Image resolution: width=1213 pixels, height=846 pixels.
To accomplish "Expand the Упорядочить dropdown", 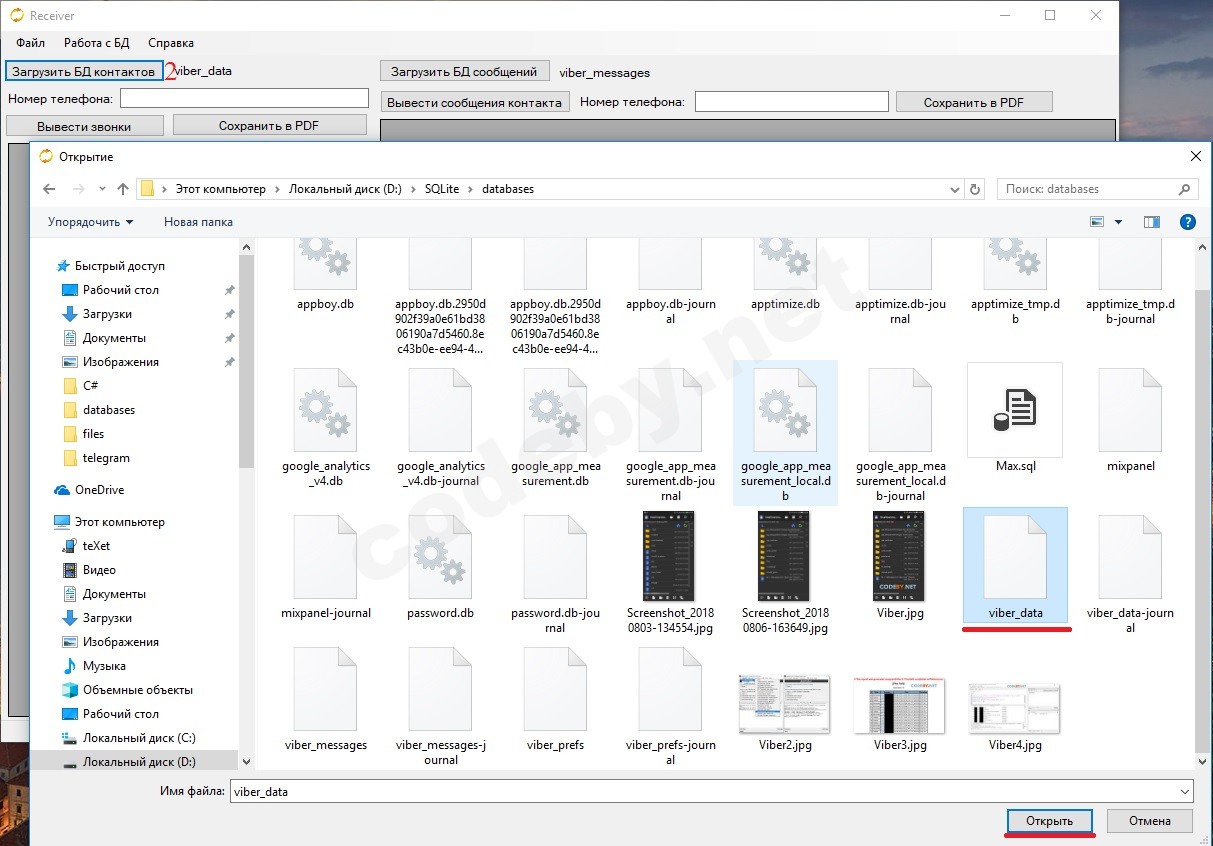I will click(90, 222).
